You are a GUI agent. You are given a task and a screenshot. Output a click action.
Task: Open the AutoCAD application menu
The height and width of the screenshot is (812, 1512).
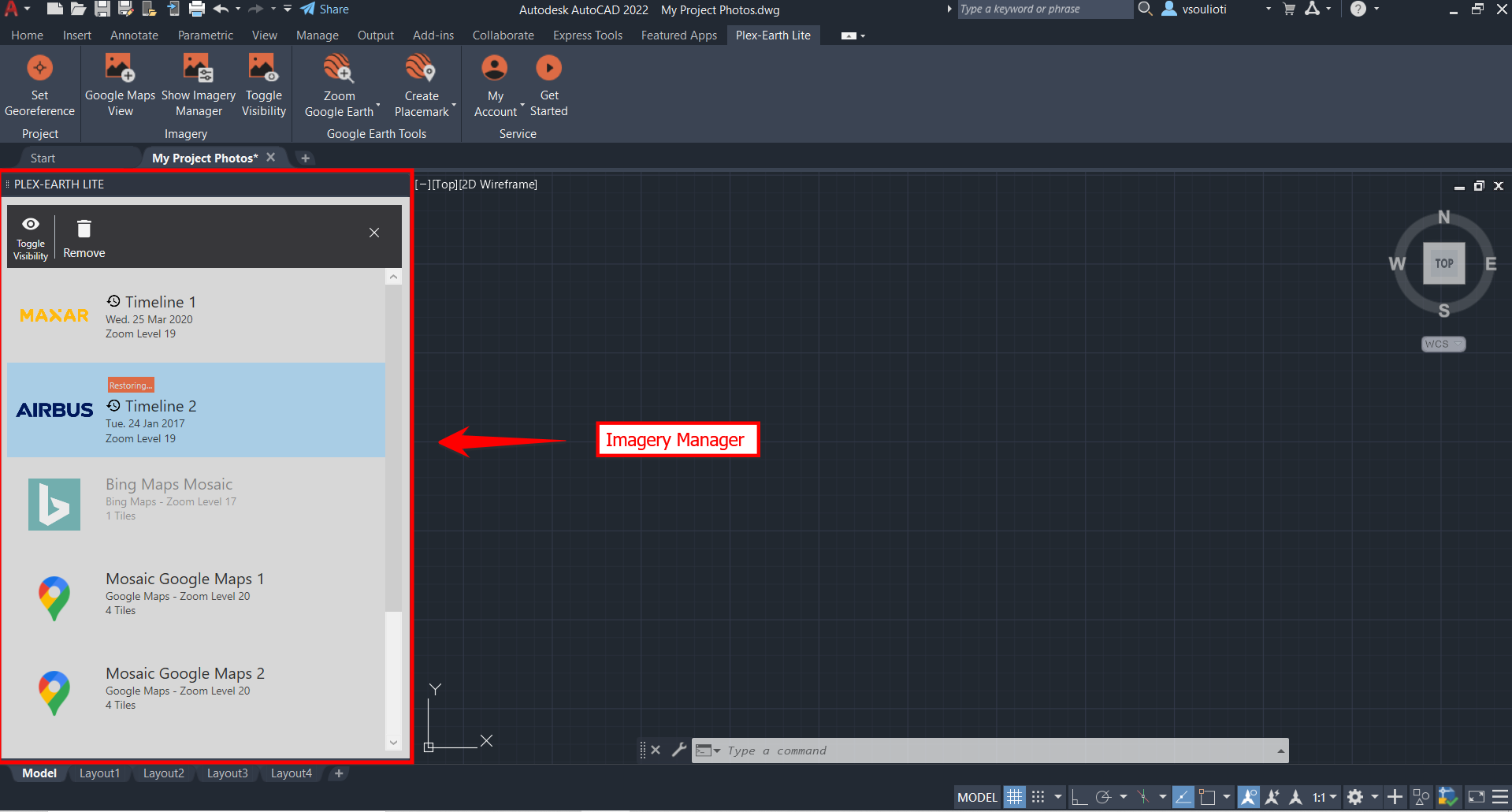[16, 9]
